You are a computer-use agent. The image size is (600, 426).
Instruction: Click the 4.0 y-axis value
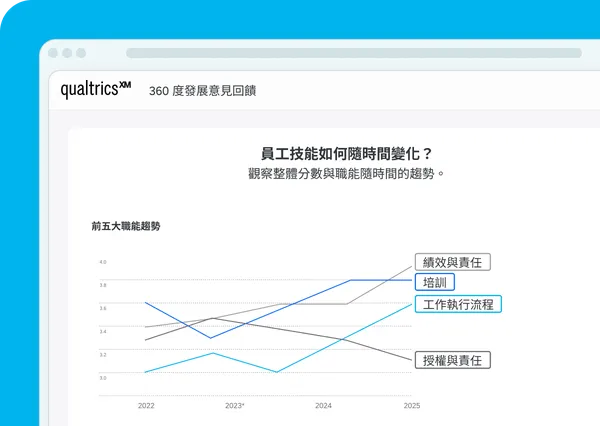tap(103, 262)
